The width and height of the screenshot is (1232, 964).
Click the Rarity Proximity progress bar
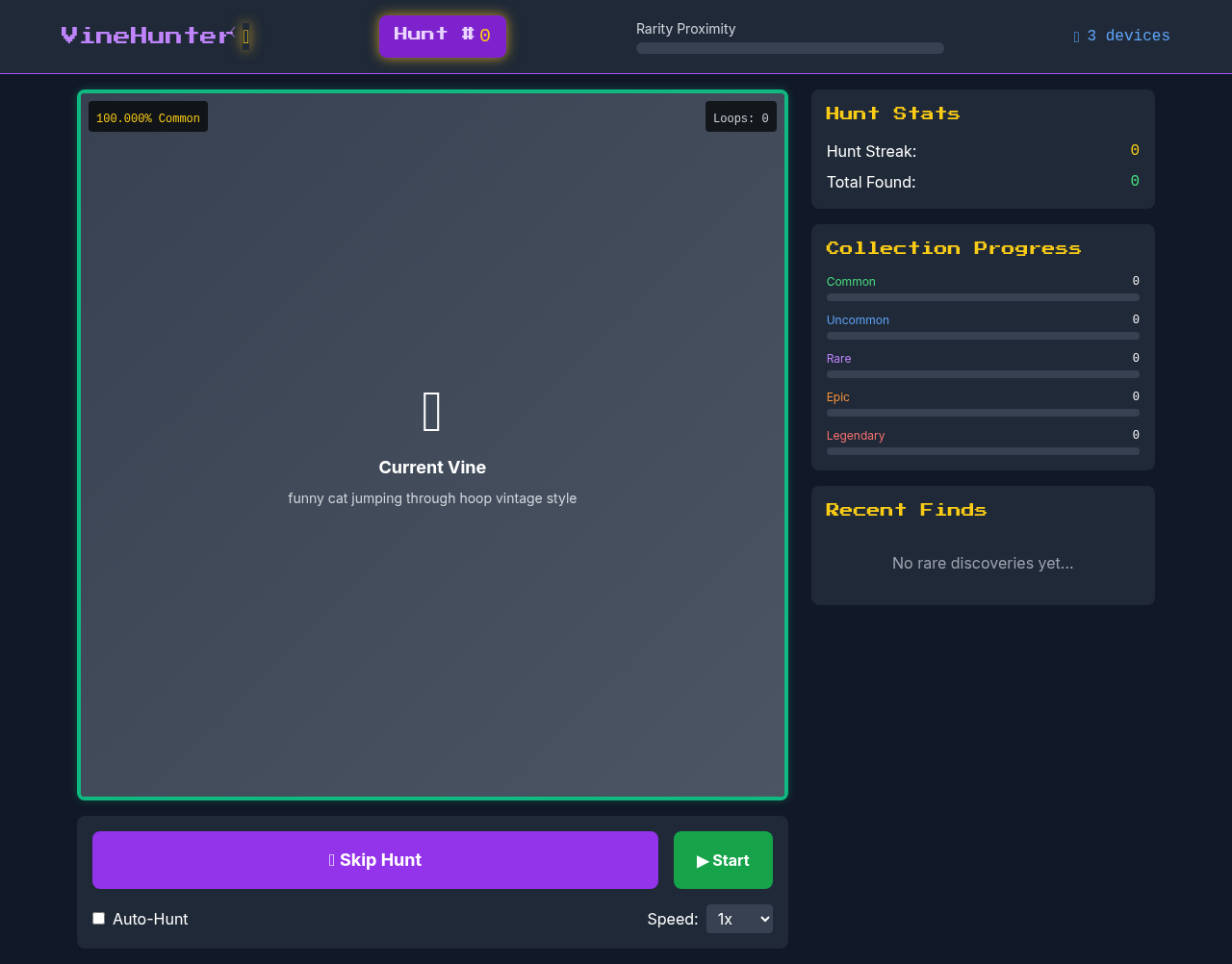(x=789, y=47)
